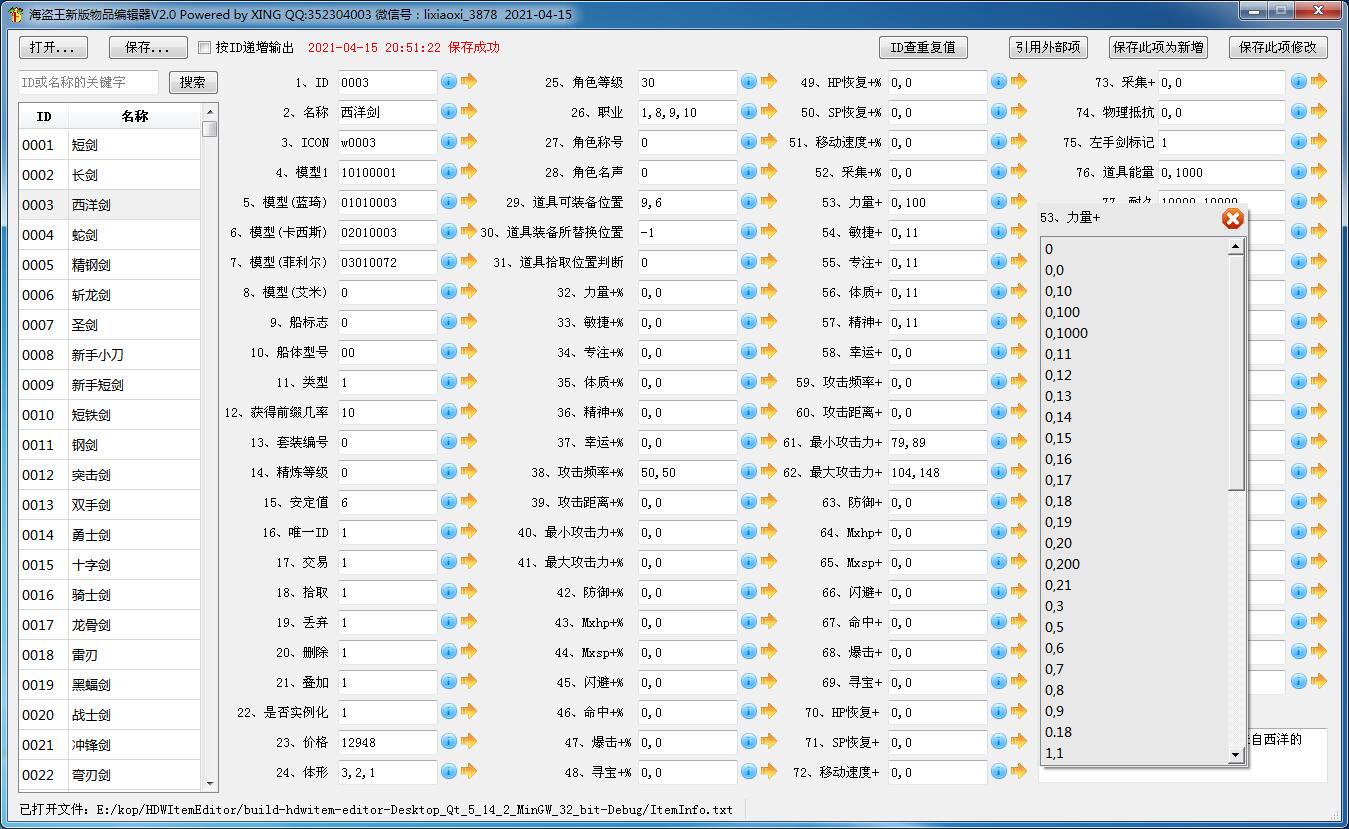This screenshot has width=1349, height=829.
Task: Click the info icon next to 采集+ field
Action: [x=1298, y=82]
